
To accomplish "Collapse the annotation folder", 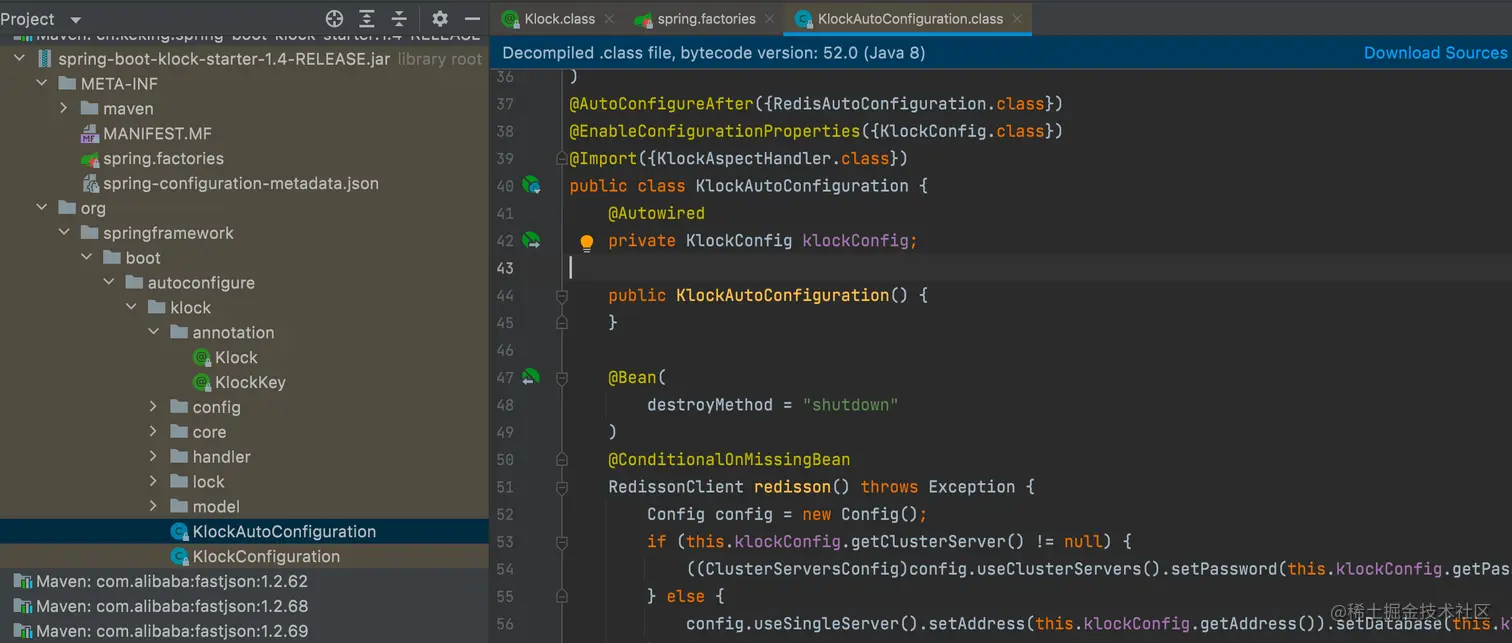I will [153, 332].
